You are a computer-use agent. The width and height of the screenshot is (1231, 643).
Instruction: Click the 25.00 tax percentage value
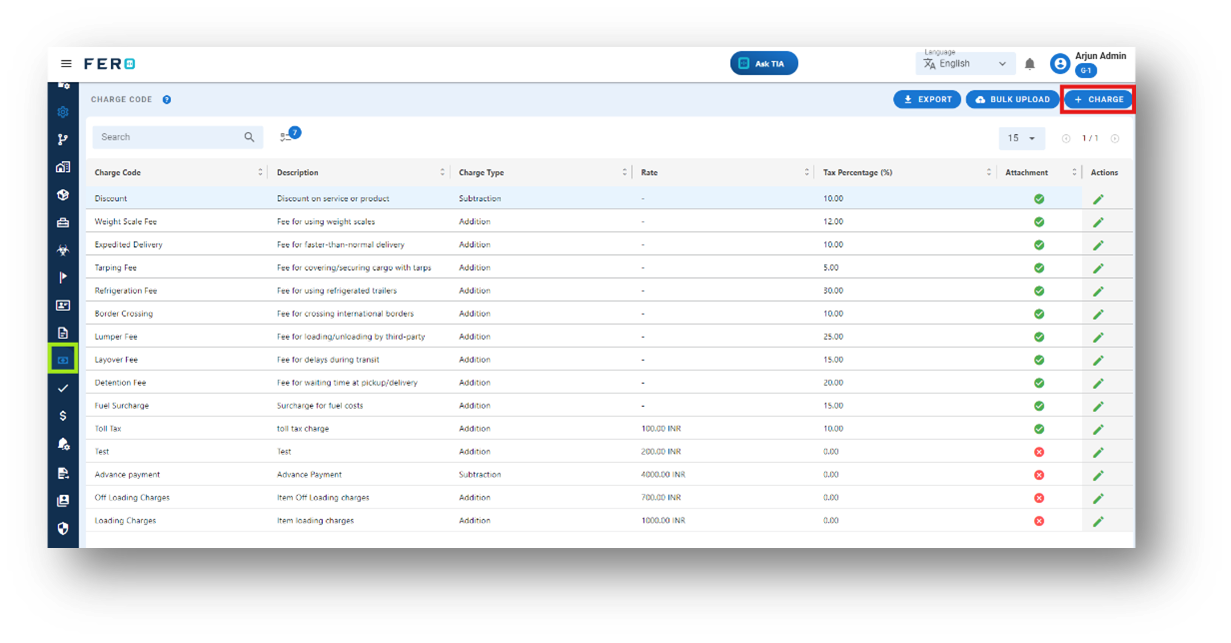pyautogui.click(x=833, y=337)
